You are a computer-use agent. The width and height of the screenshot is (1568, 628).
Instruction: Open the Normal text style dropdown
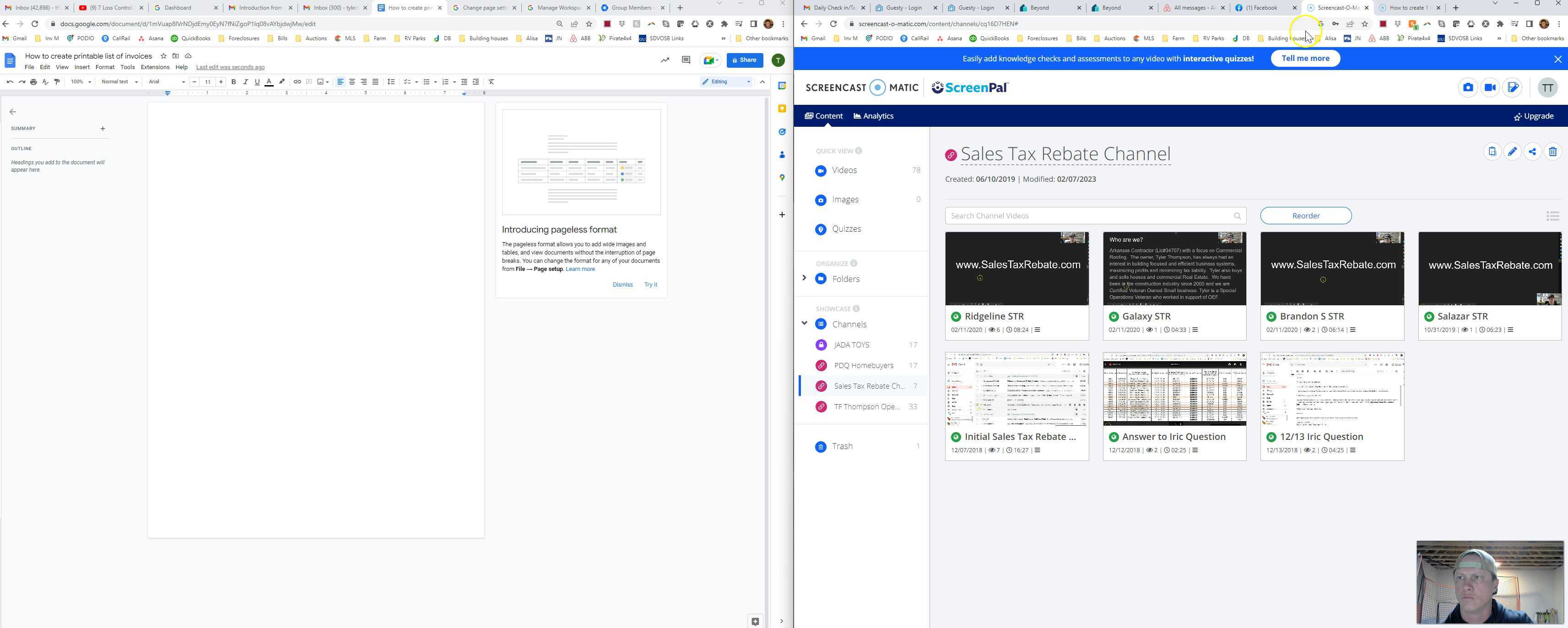coord(119,81)
